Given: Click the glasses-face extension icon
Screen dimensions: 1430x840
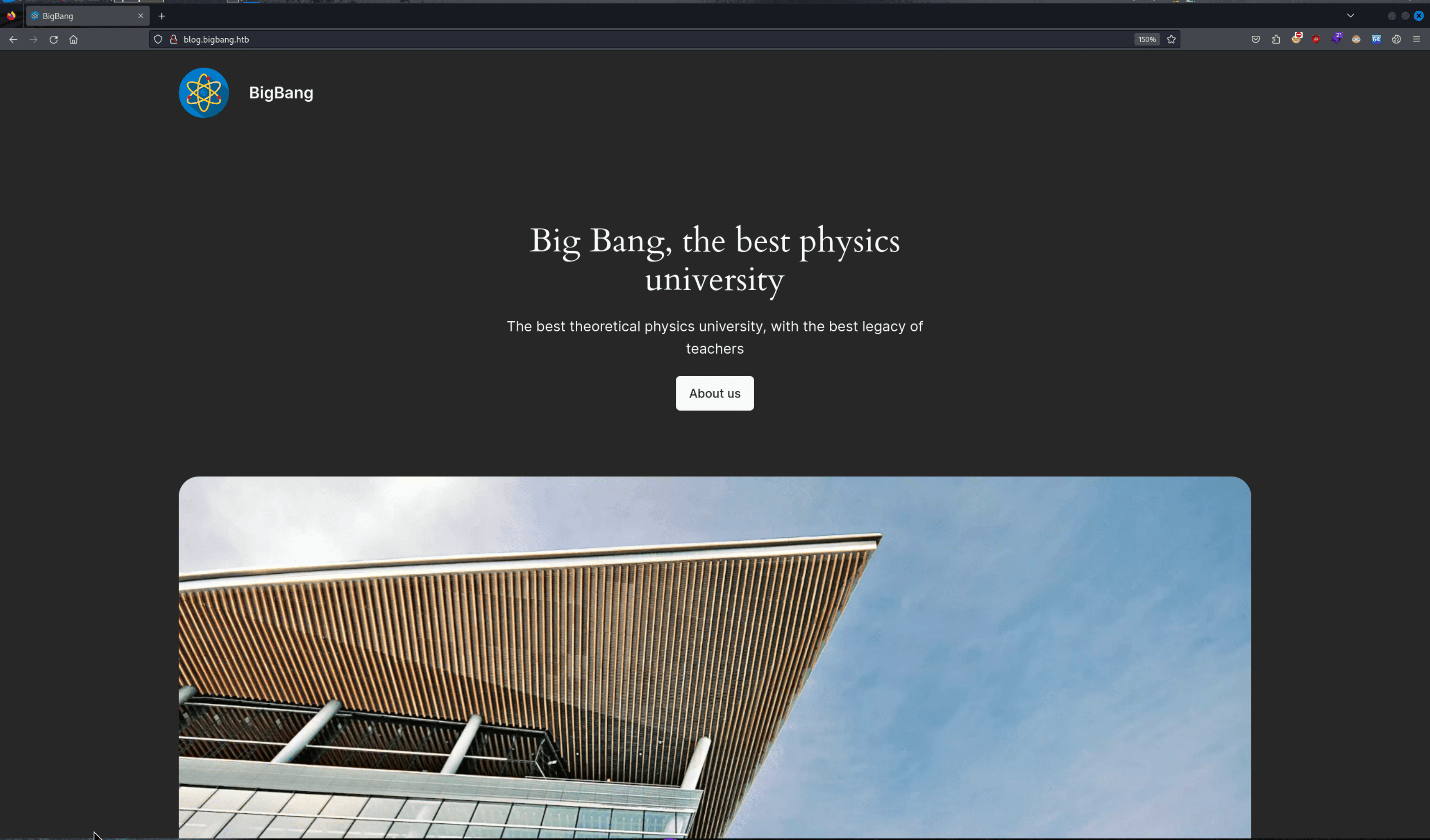Looking at the screenshot, I should click(x=1356, y=39).
